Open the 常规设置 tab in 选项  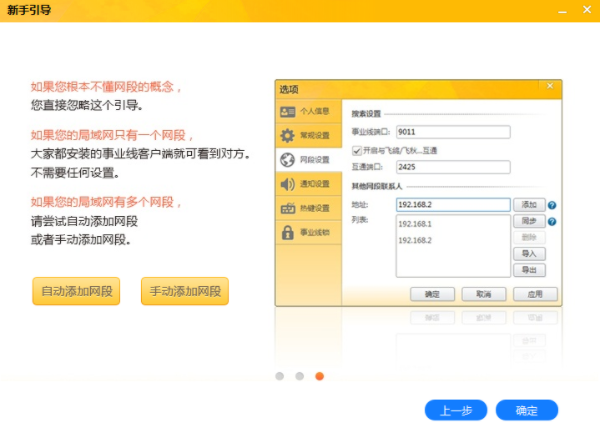click(x=308, y=136)
